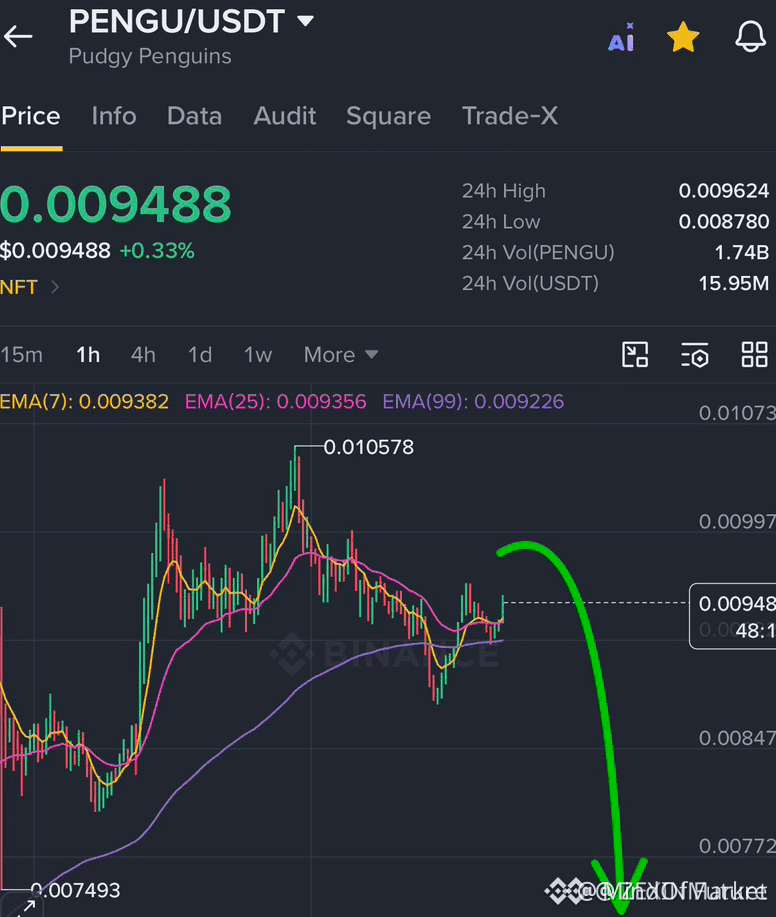Click the chart high label 0.010578
776x917 pixels.
click(x=368, y=447)
